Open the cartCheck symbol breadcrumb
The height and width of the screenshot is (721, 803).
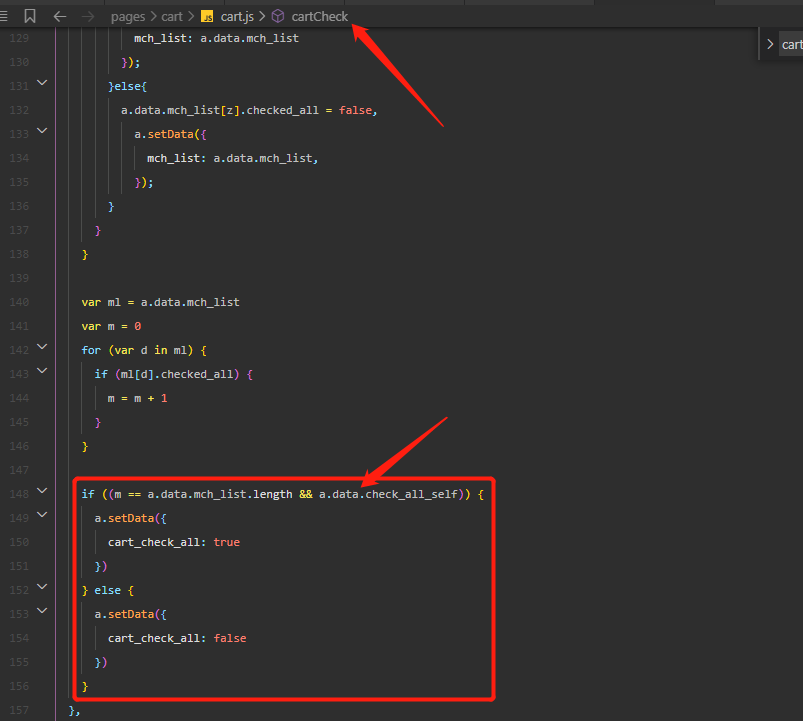click(319, 16)
